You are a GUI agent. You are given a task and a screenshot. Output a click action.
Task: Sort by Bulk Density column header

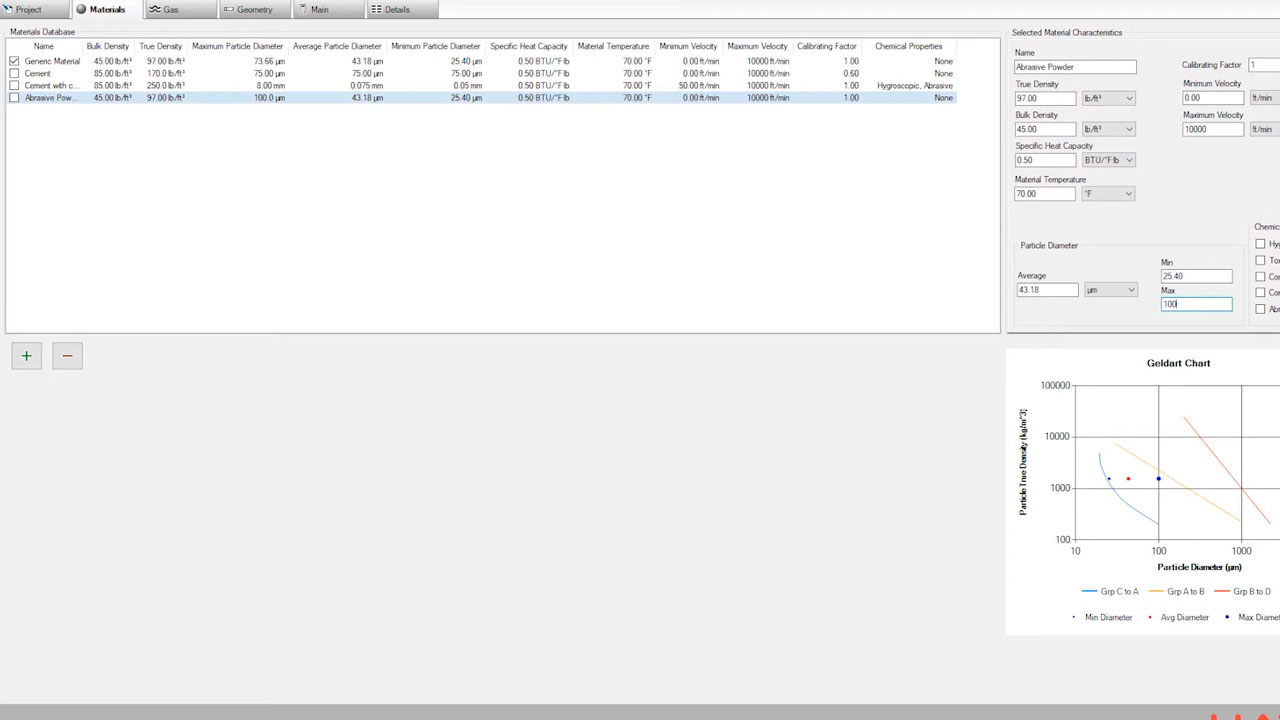click(x=107, y=46)
